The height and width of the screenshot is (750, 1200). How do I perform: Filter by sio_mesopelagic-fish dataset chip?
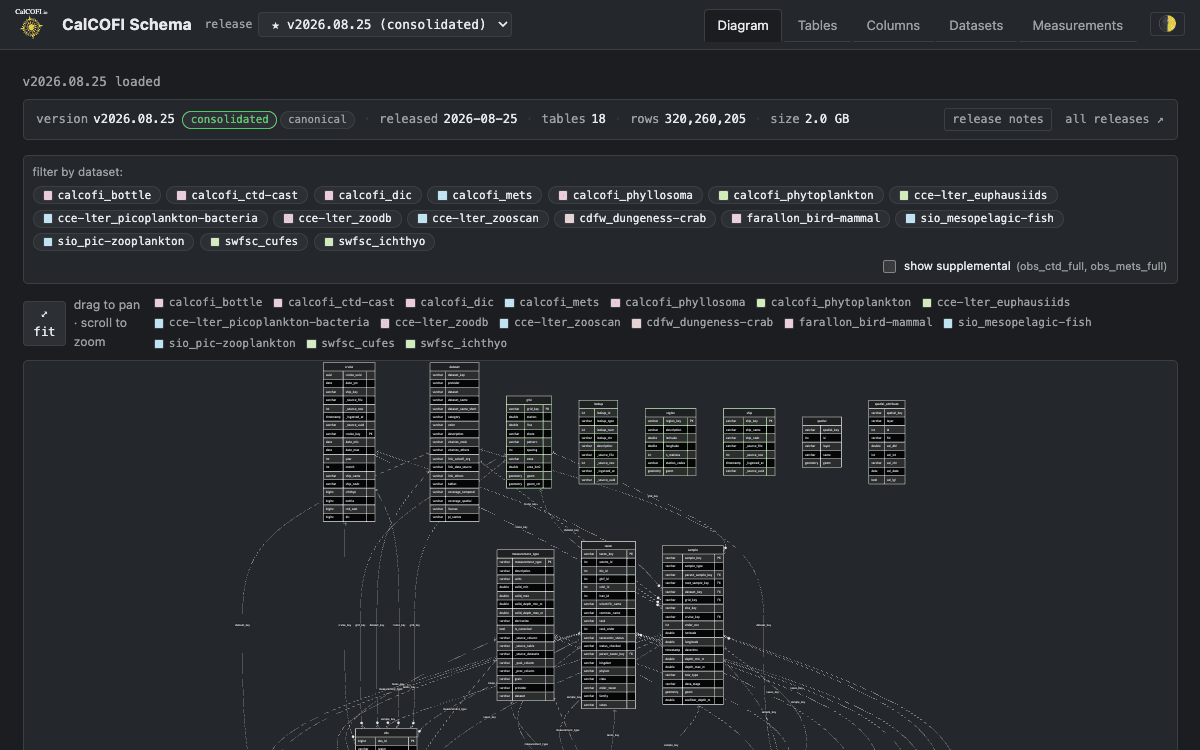(978, 218)
